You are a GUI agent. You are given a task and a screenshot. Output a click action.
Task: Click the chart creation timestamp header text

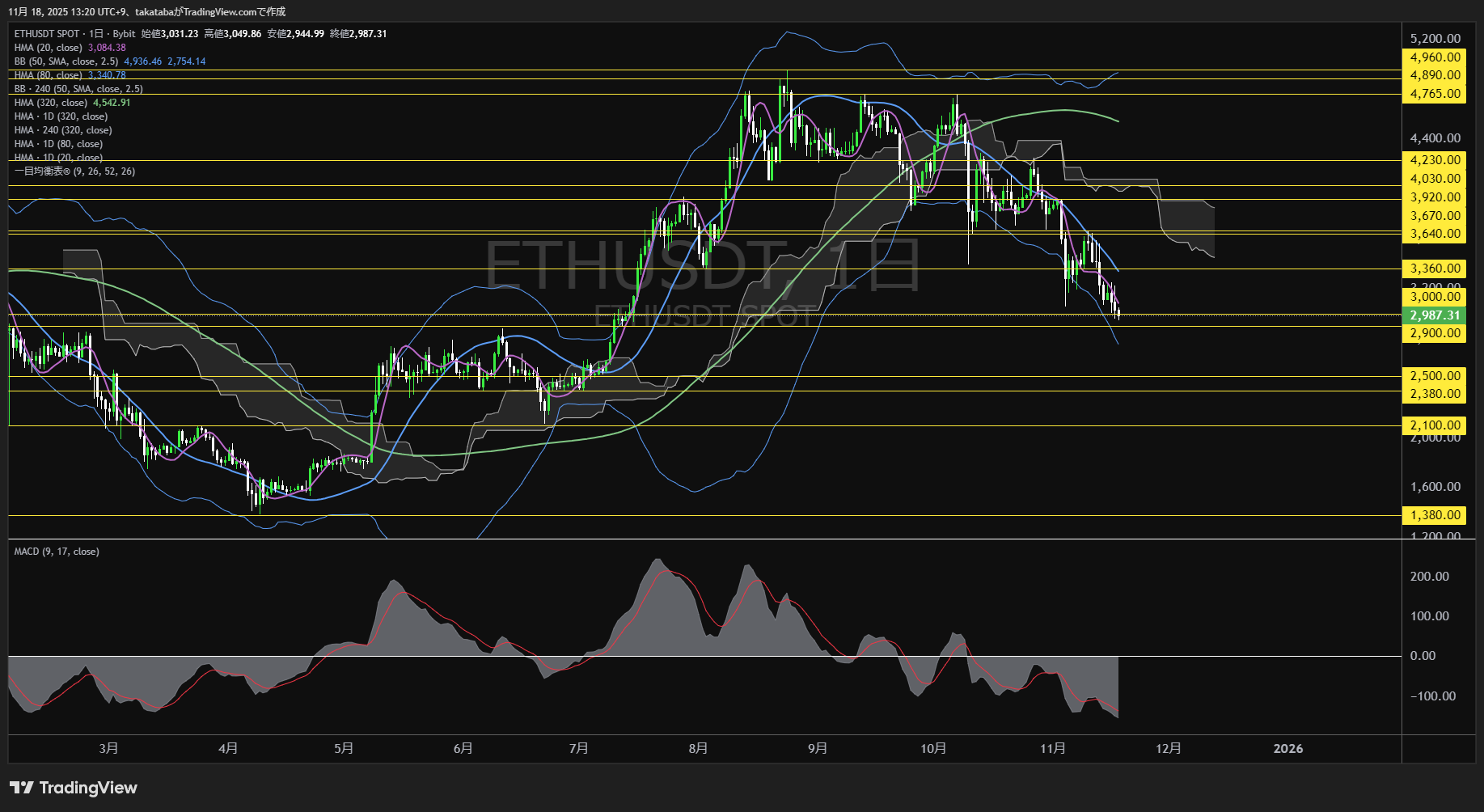147,11
